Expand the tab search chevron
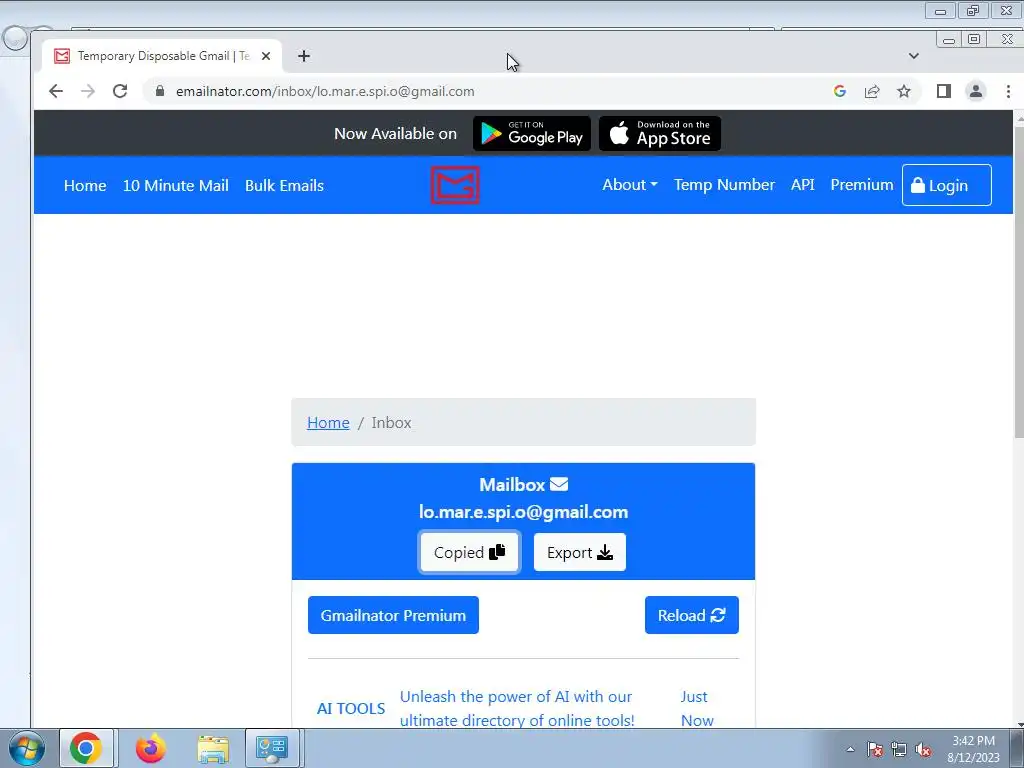 [x=914, y=56]
